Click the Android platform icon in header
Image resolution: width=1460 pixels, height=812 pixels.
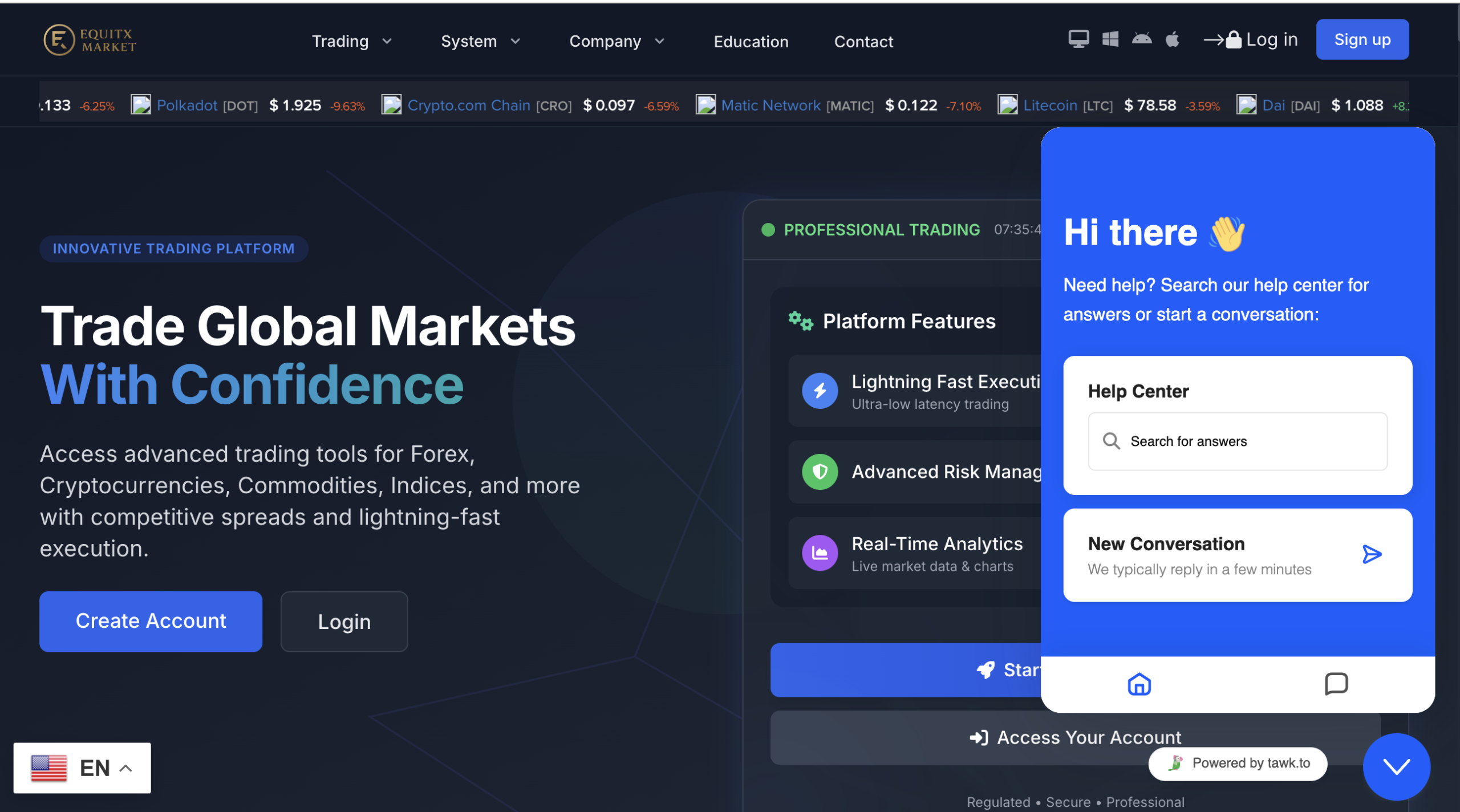[x=1142, y=39]
